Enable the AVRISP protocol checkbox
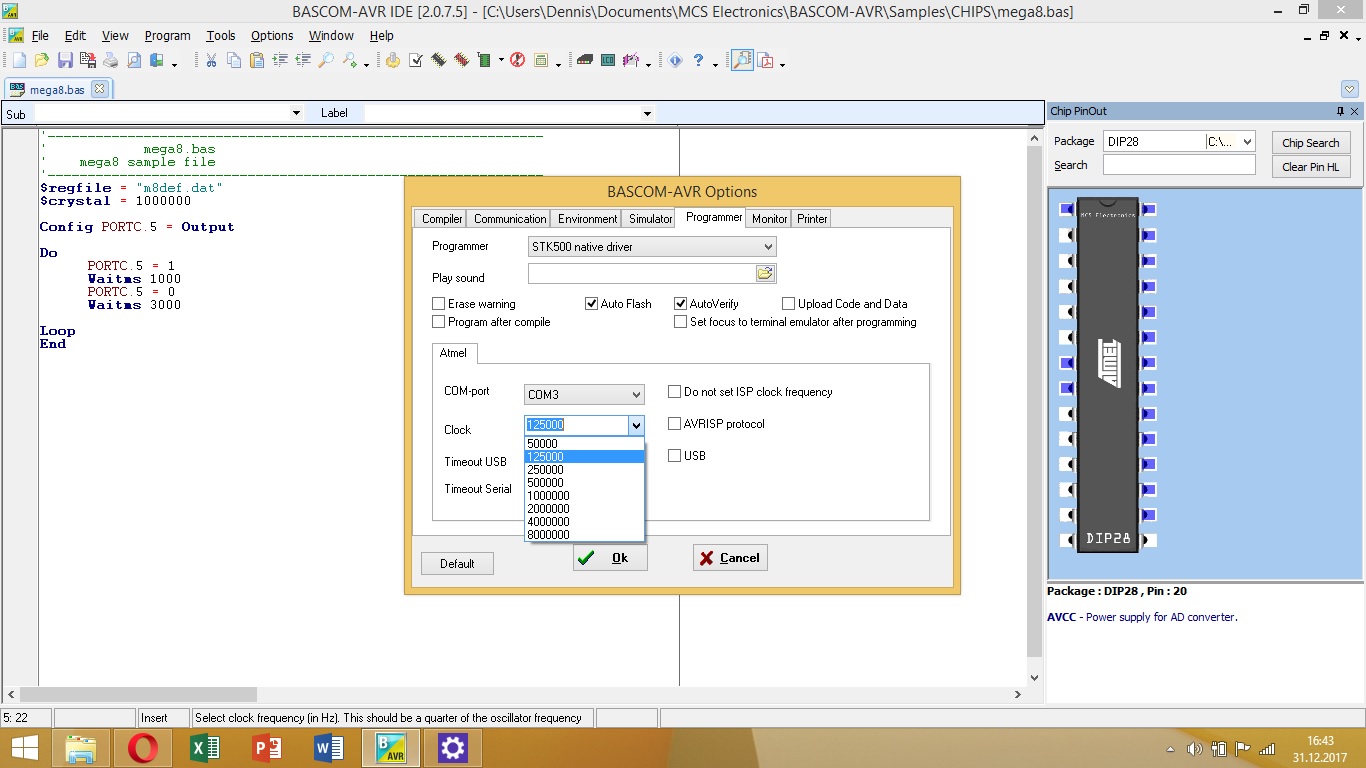 pyautogui.click(x=675, y=424)
